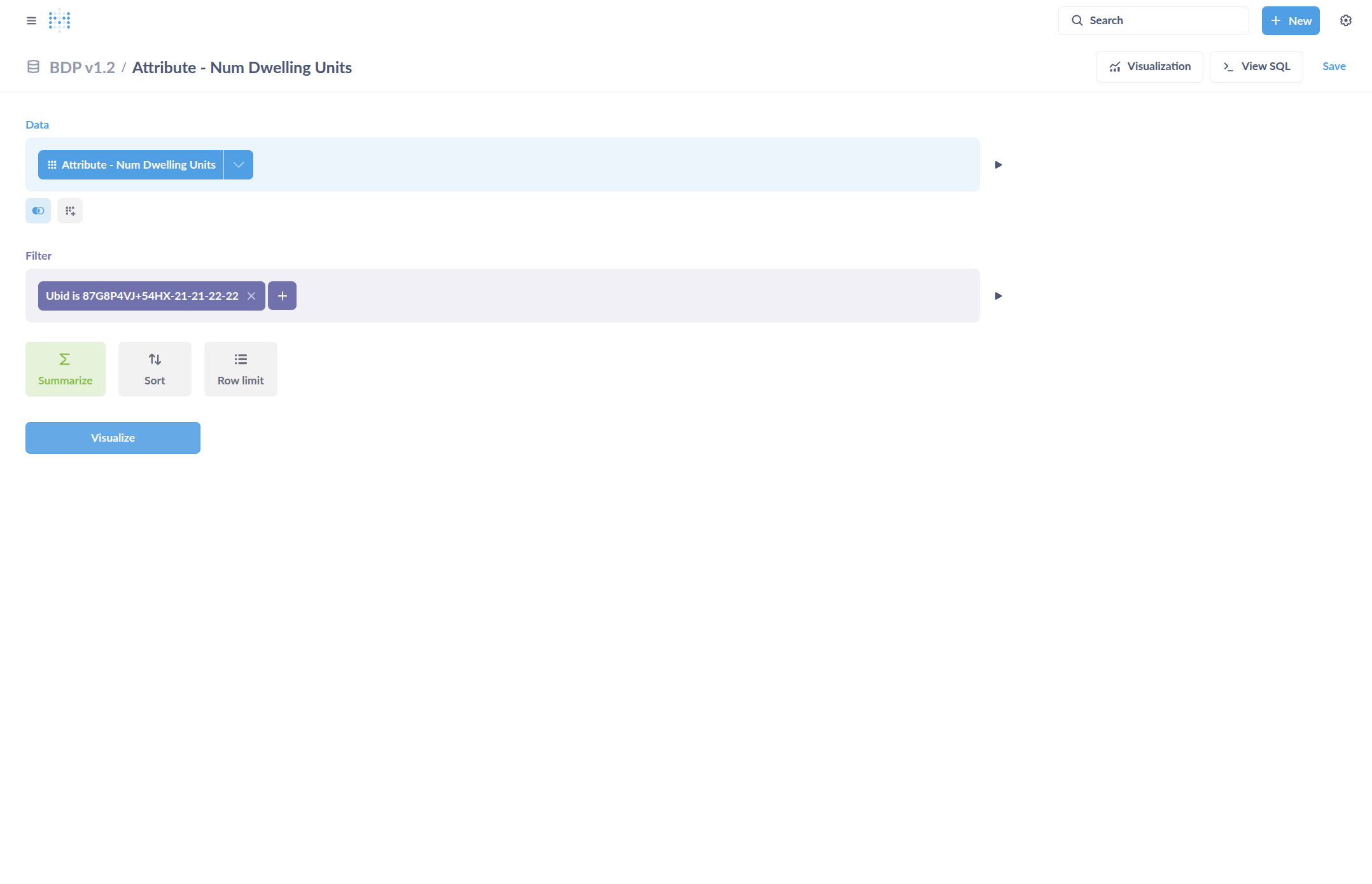Viewport: 1372px width, 884px height.
Task: Switch to Visualization view
Action: coord(1149,67)
